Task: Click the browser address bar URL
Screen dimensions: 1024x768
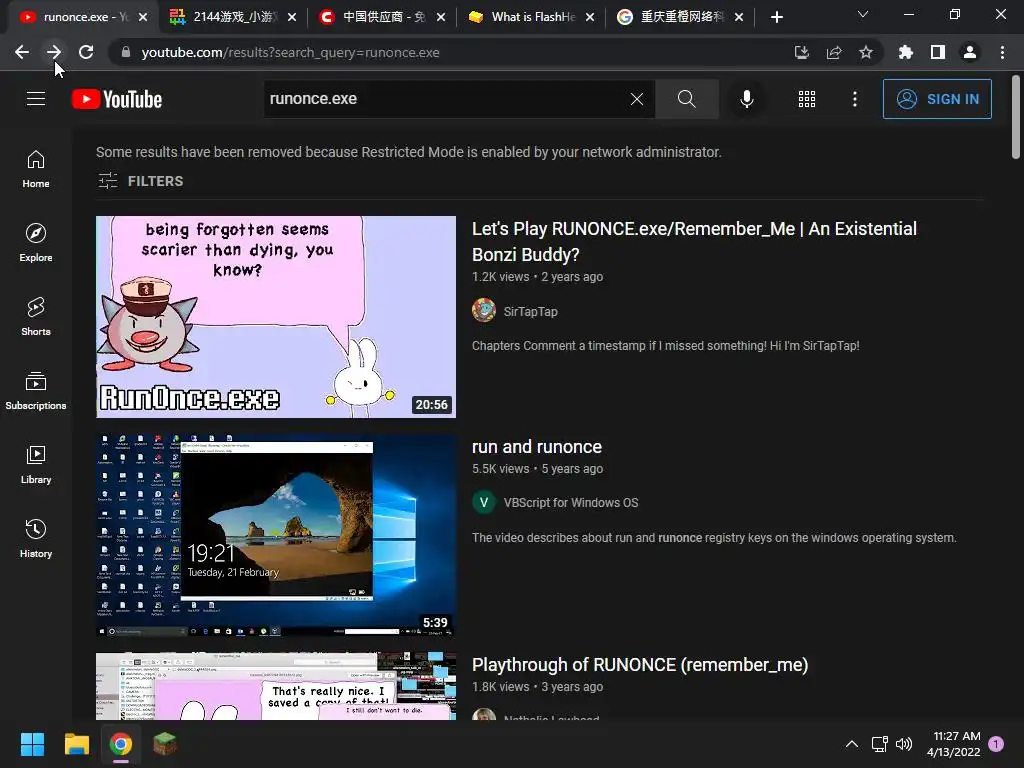Action: click(291, 52)
